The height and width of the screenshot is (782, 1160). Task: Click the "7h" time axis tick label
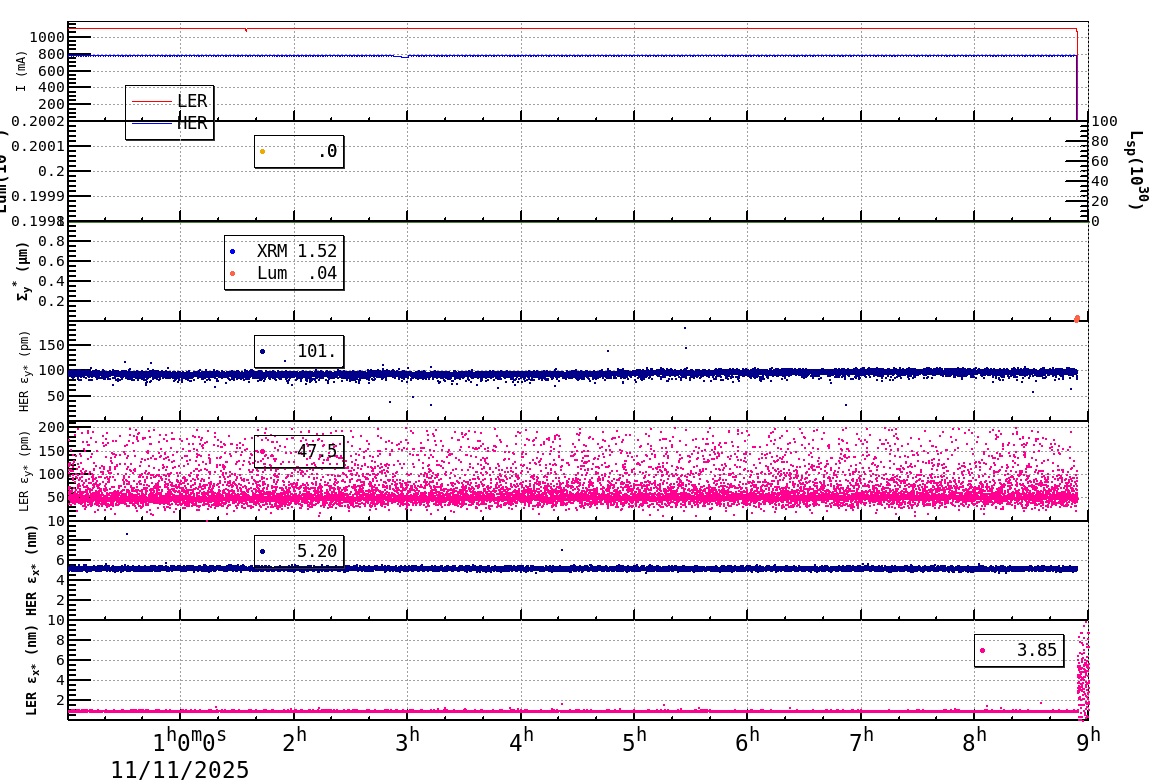pos(861,741)
